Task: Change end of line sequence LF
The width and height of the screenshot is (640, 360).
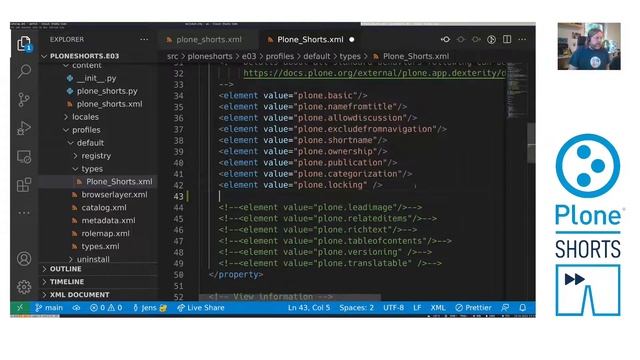Action: coord(417,308)
